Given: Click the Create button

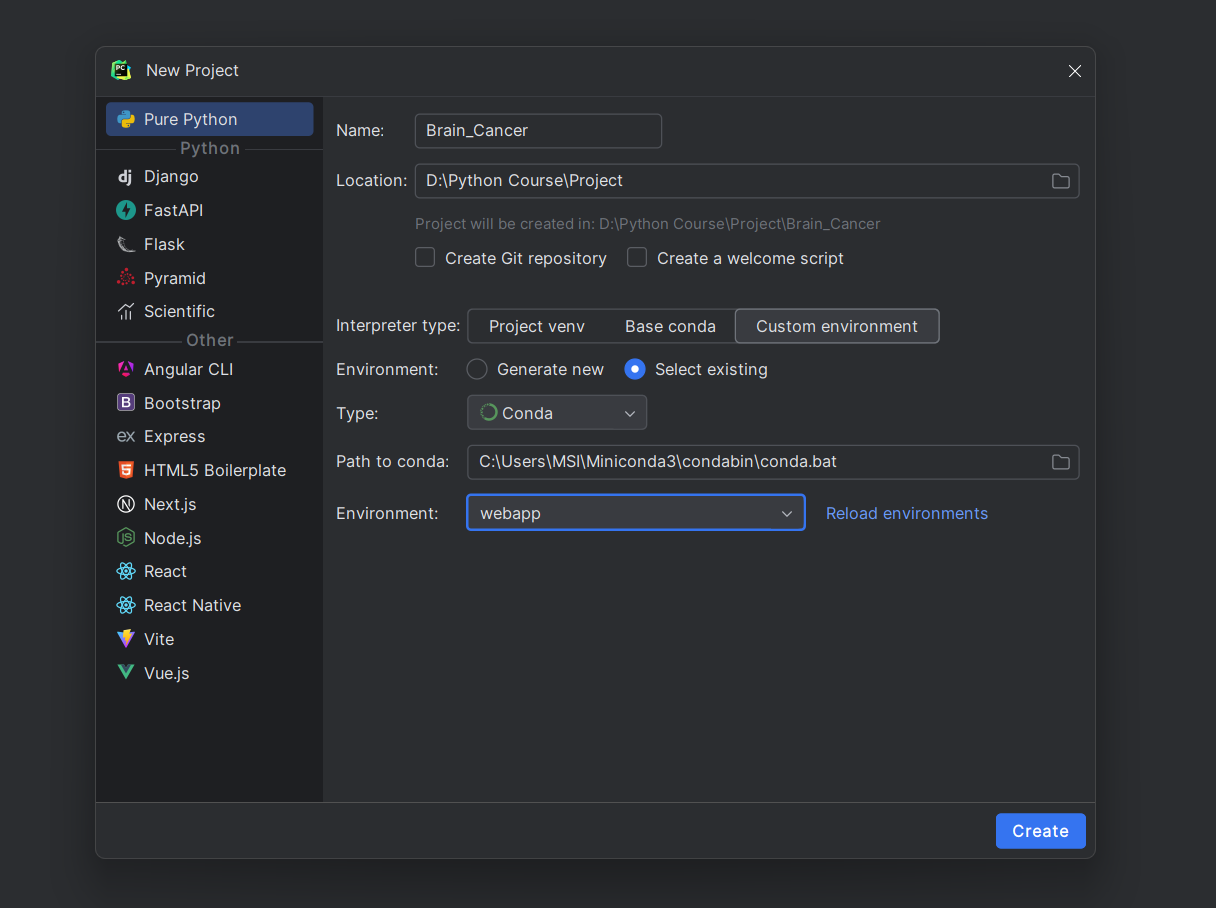Looking at the screenshot, I should [x=1040, y=831].
